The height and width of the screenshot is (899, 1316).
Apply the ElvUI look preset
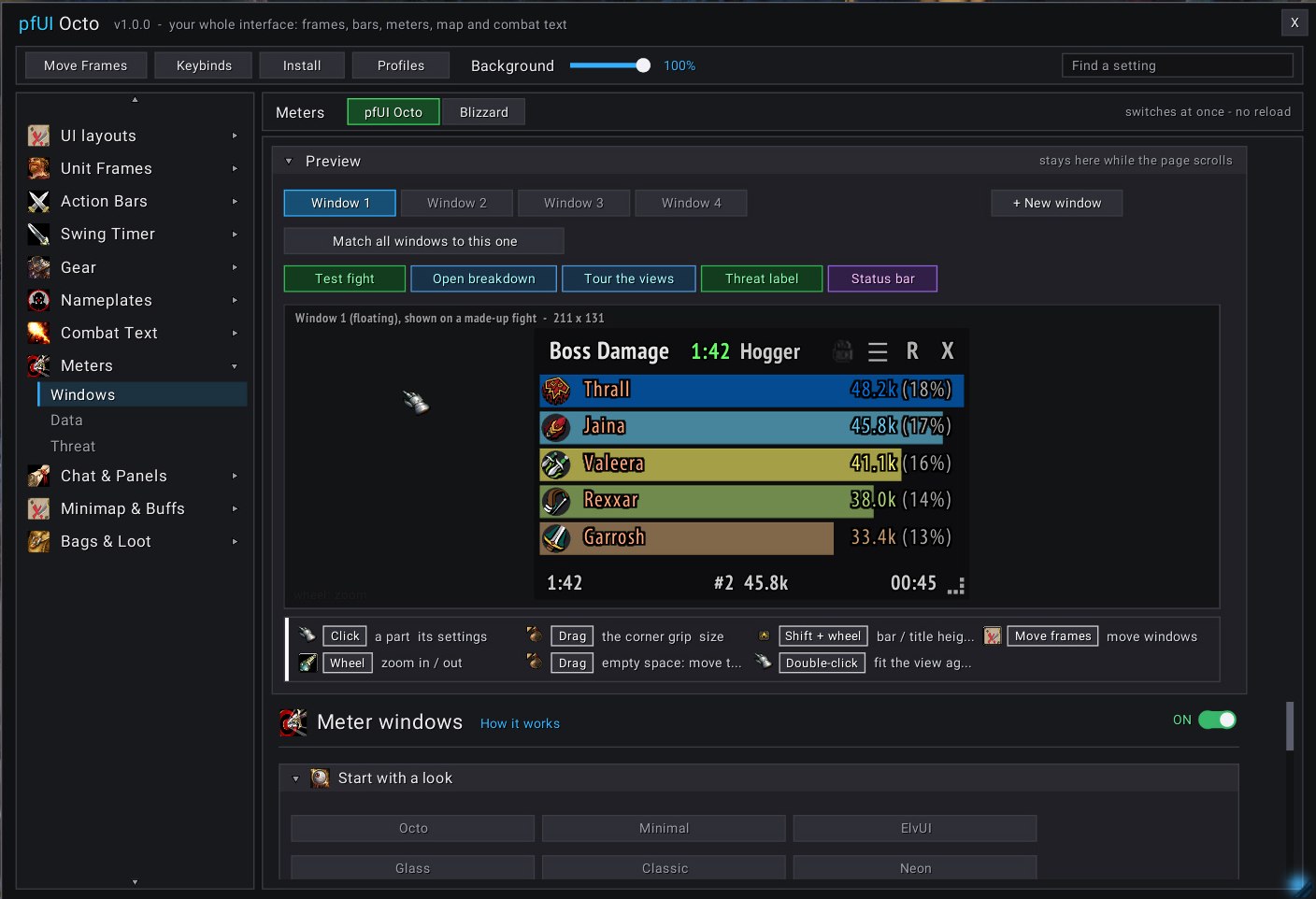point(915,828)
